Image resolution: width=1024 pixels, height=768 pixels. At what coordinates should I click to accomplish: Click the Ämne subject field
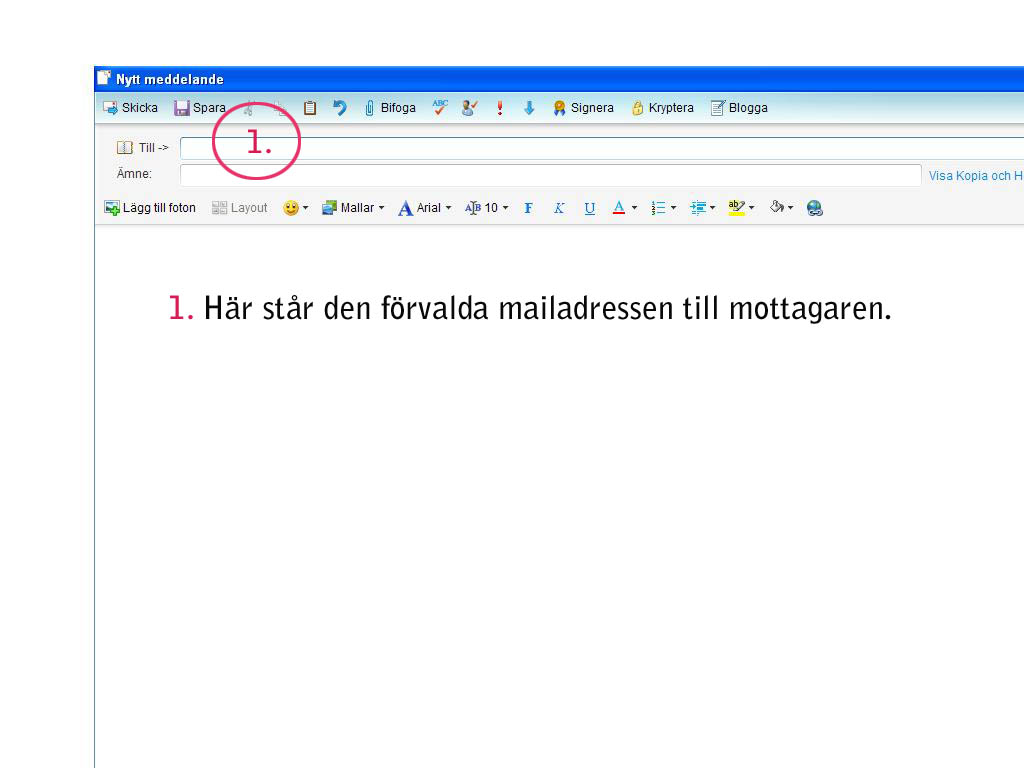tap(550, 175)
